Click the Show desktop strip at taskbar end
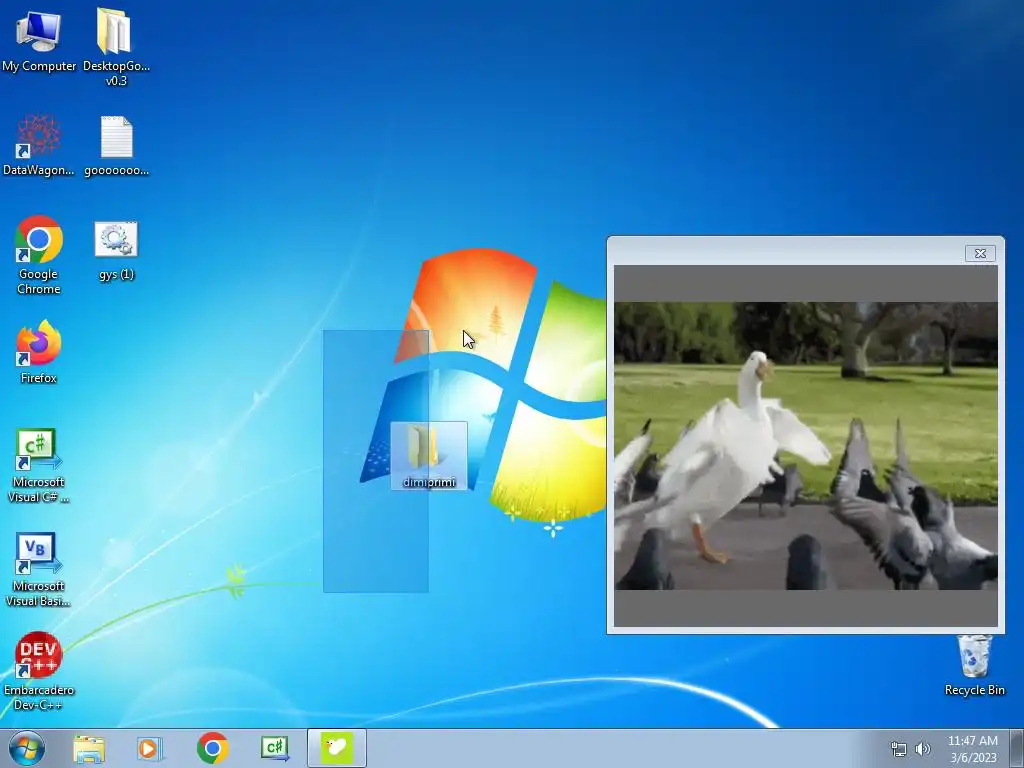 point(1017,748)
